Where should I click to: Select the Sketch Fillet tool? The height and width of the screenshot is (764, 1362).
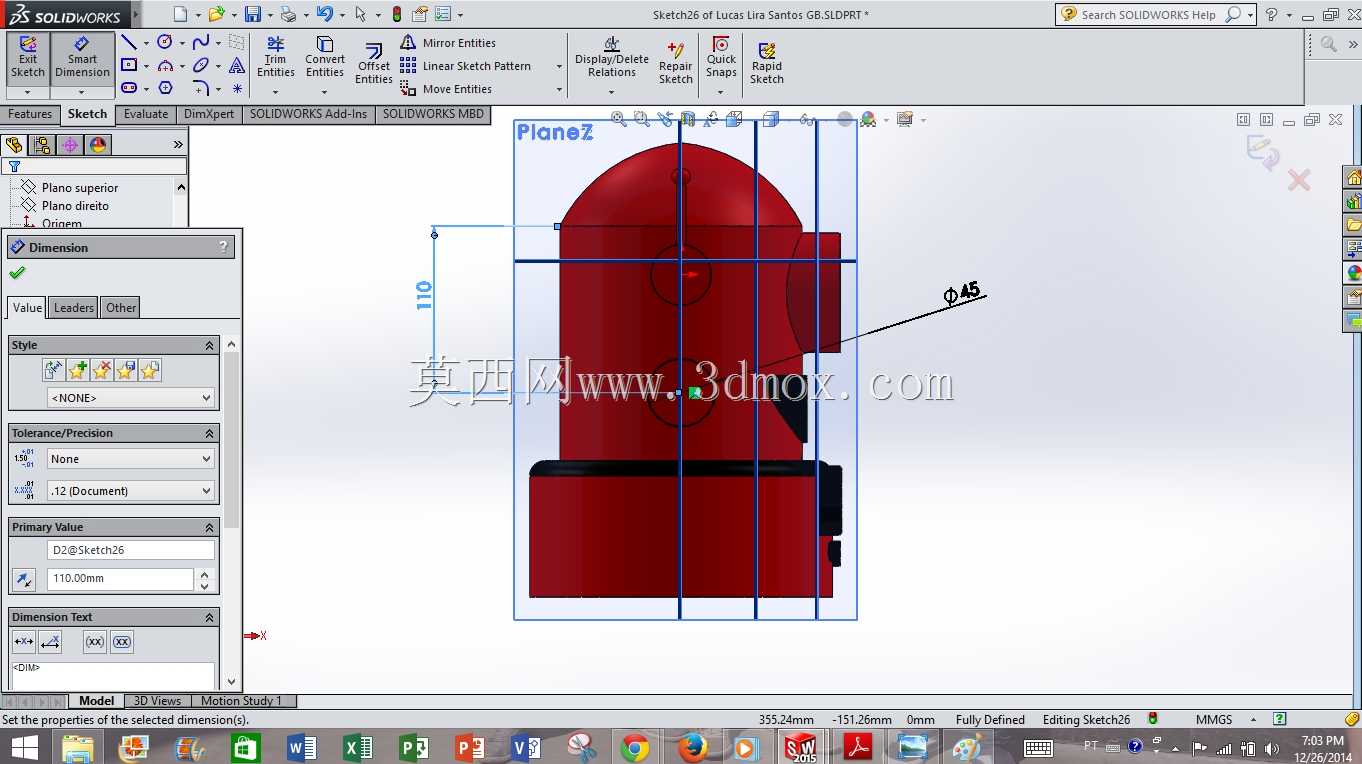coord(201,88)
